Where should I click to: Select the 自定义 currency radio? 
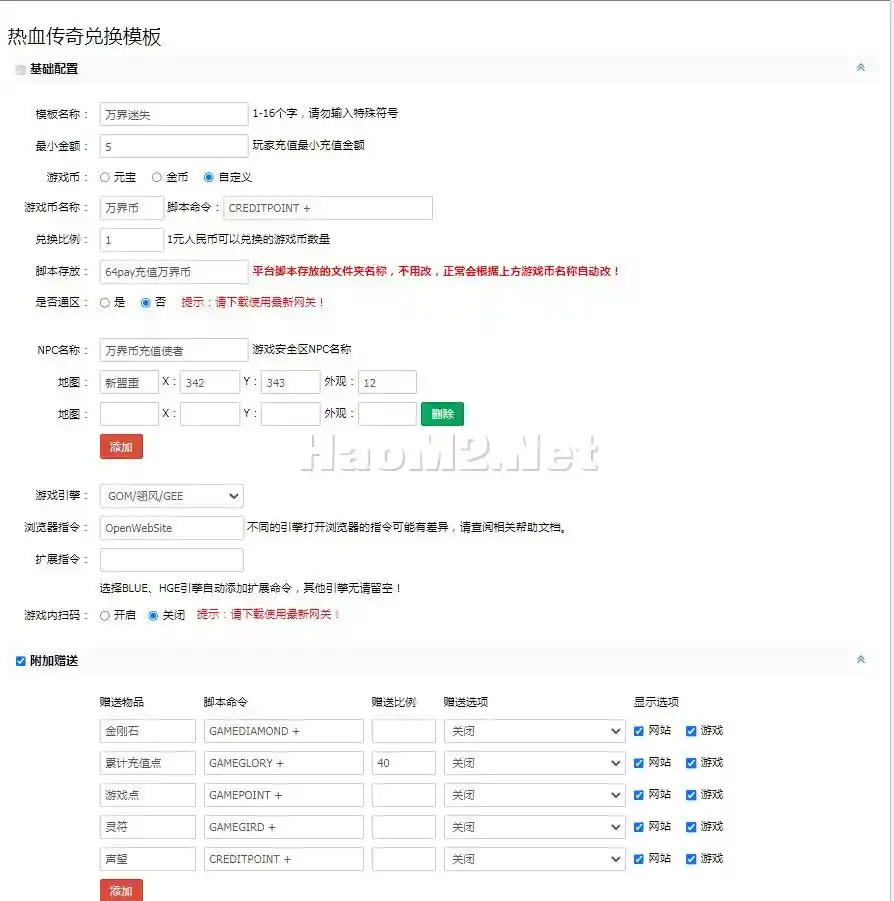point(209,178)
